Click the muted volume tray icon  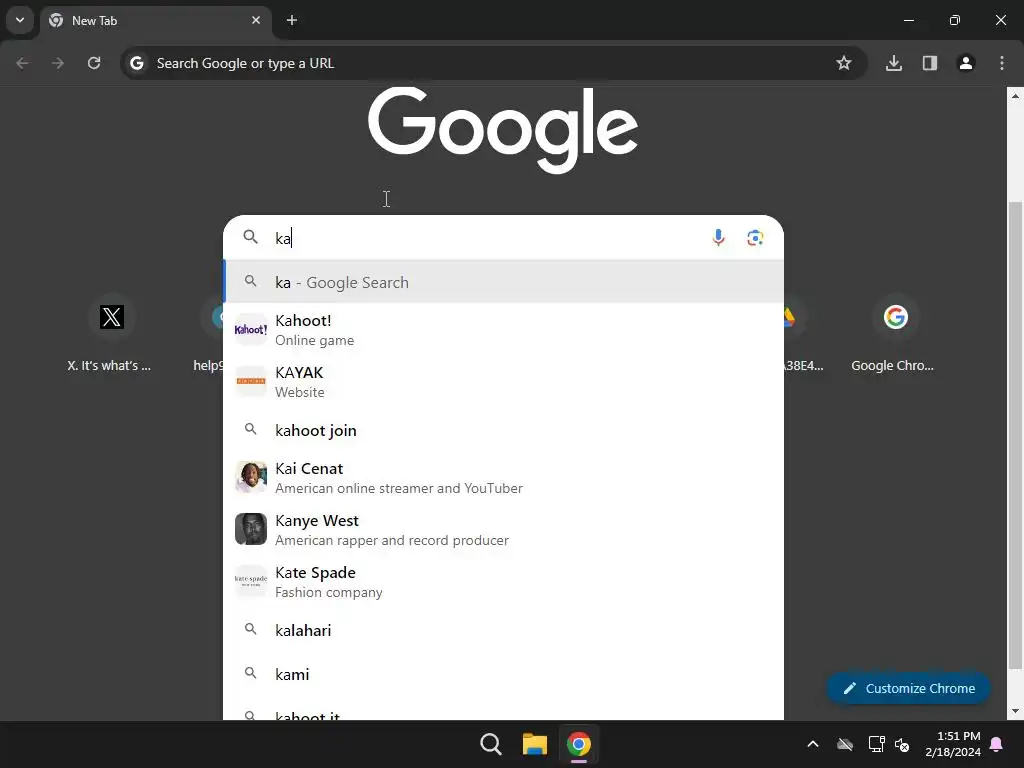(x=902, y=744)
